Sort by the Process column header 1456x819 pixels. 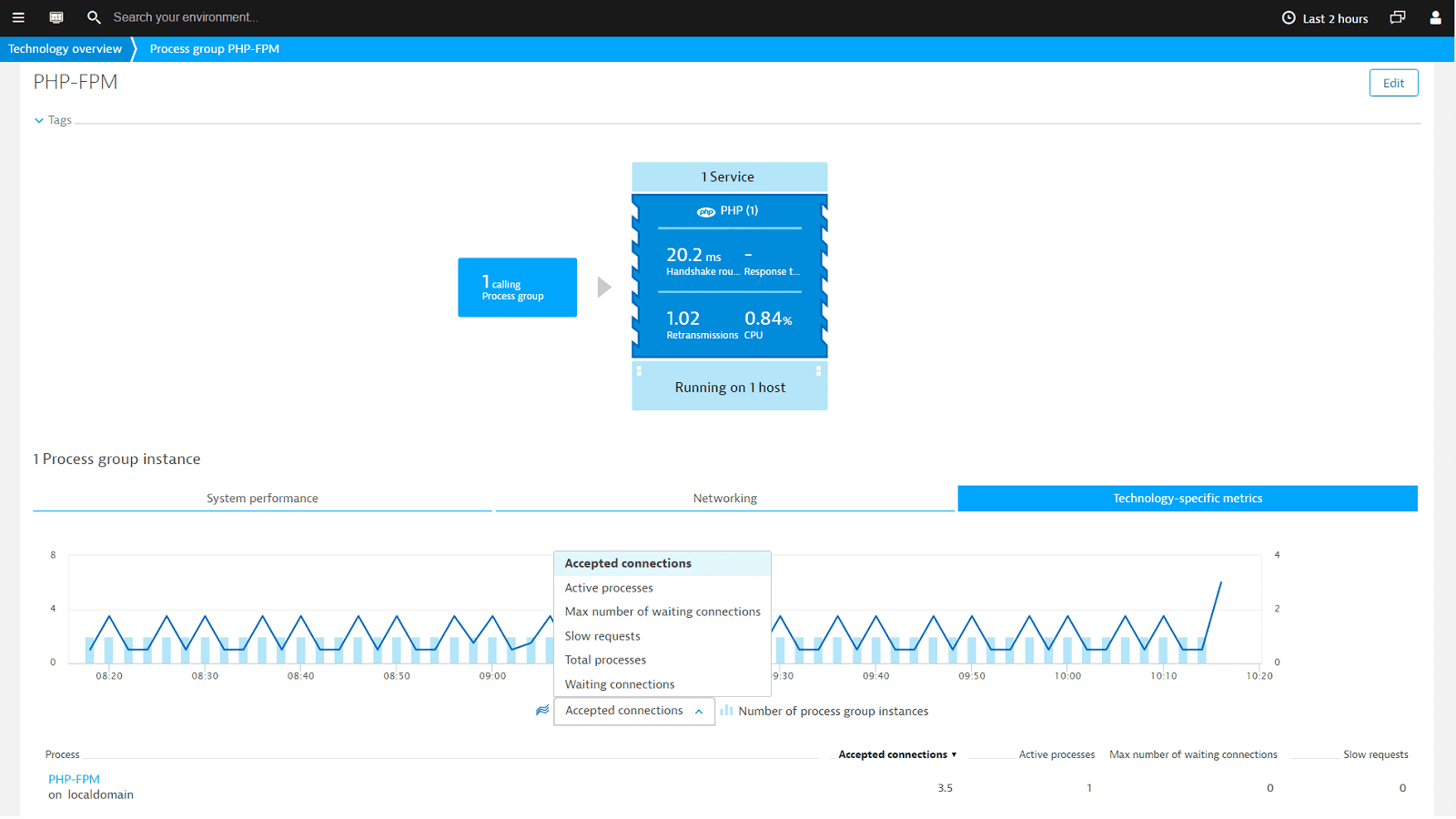[63, 754]
